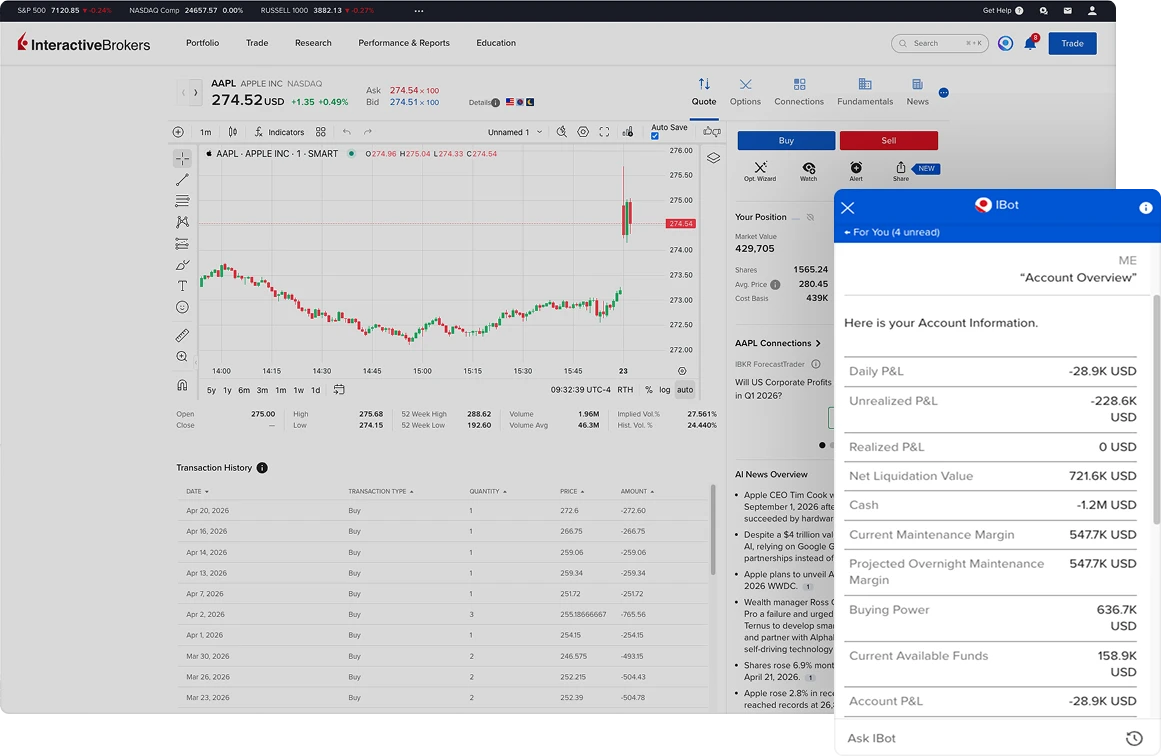Click the header Trade button

coord(1072,43)
